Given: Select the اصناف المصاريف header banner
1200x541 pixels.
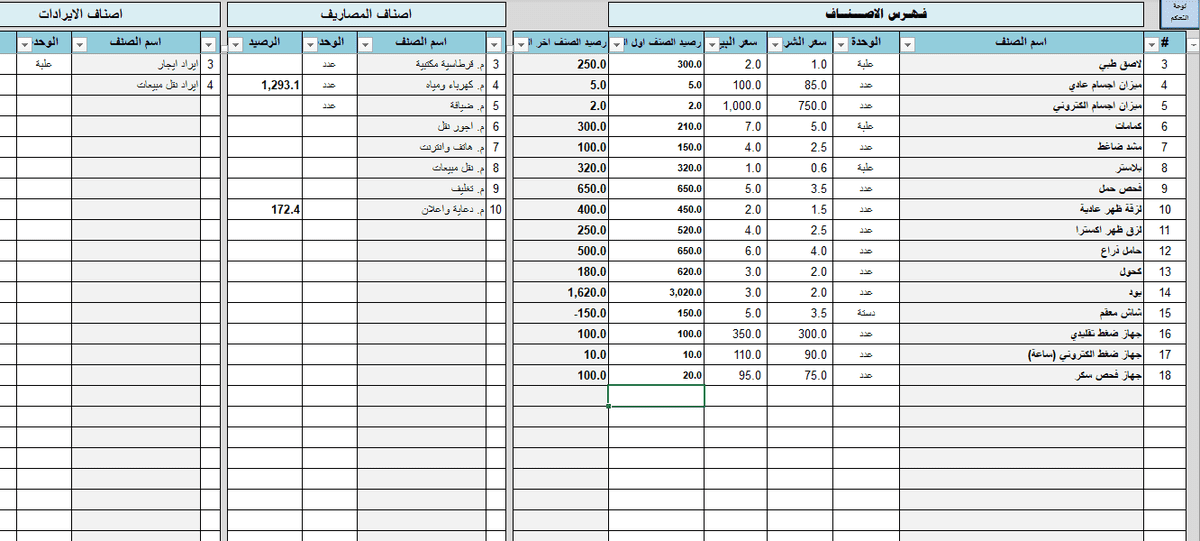Looking at the screenshot, I should (x=365, y=15).
